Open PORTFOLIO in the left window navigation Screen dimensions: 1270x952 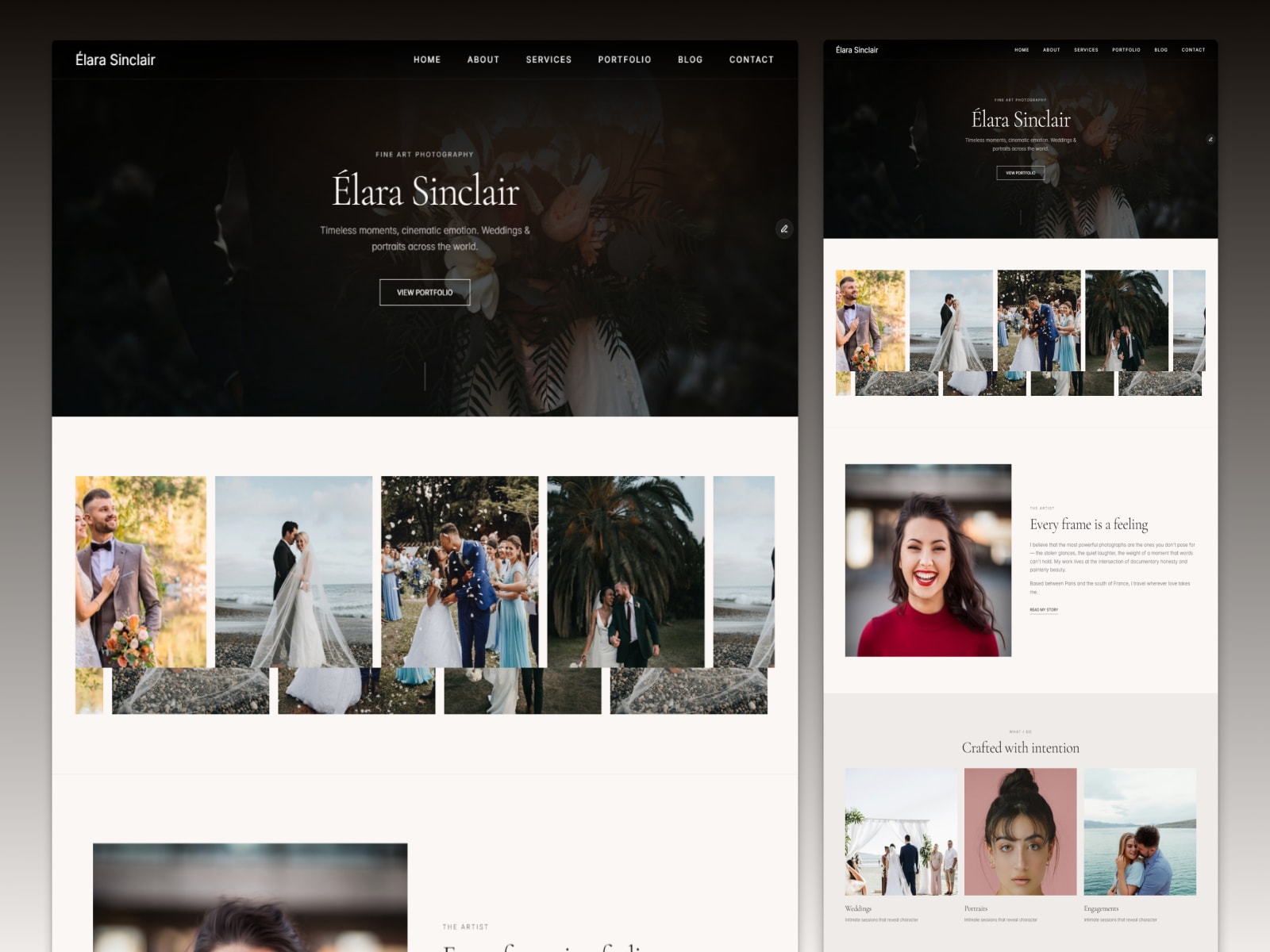[625, 59]
